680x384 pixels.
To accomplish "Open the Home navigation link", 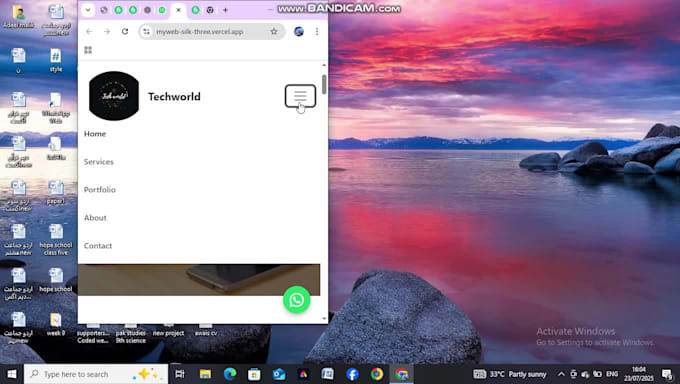I will click(x=95, y=134).
